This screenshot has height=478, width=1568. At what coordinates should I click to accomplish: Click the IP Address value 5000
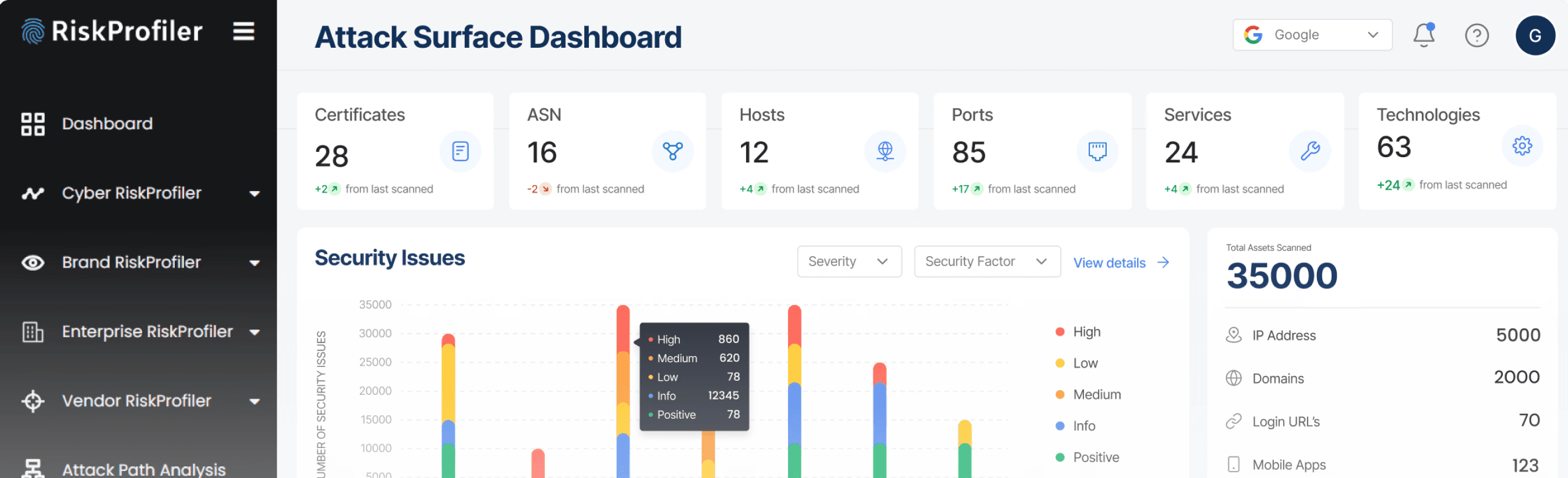(1518, 335)
